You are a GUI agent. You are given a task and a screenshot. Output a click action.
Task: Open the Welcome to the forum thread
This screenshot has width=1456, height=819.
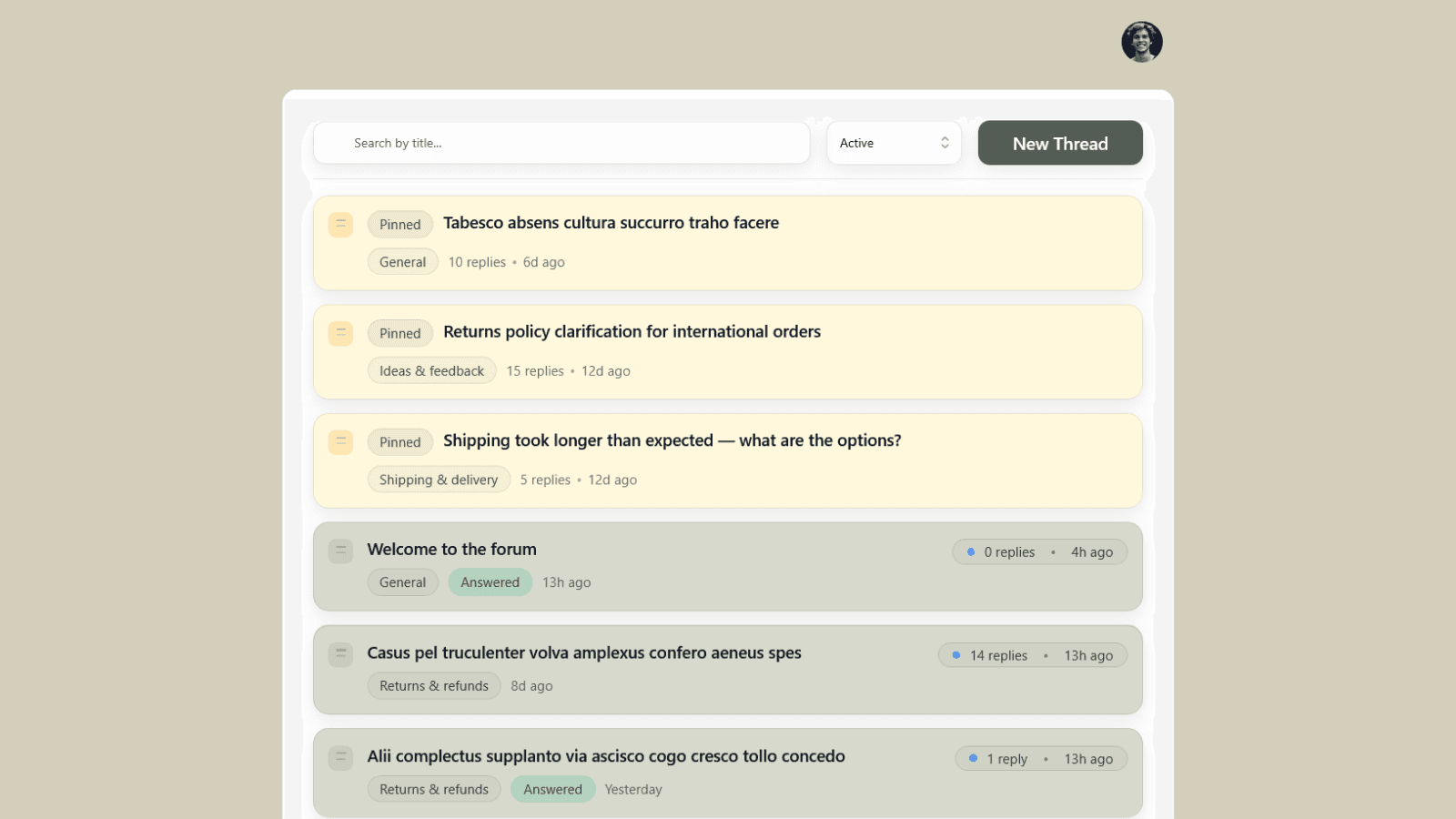pos(451,550)
